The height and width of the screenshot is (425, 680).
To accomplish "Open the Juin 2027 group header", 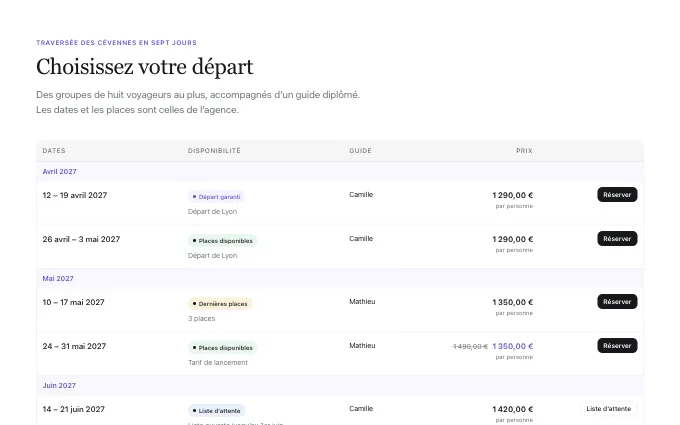I will pos(59,385).
